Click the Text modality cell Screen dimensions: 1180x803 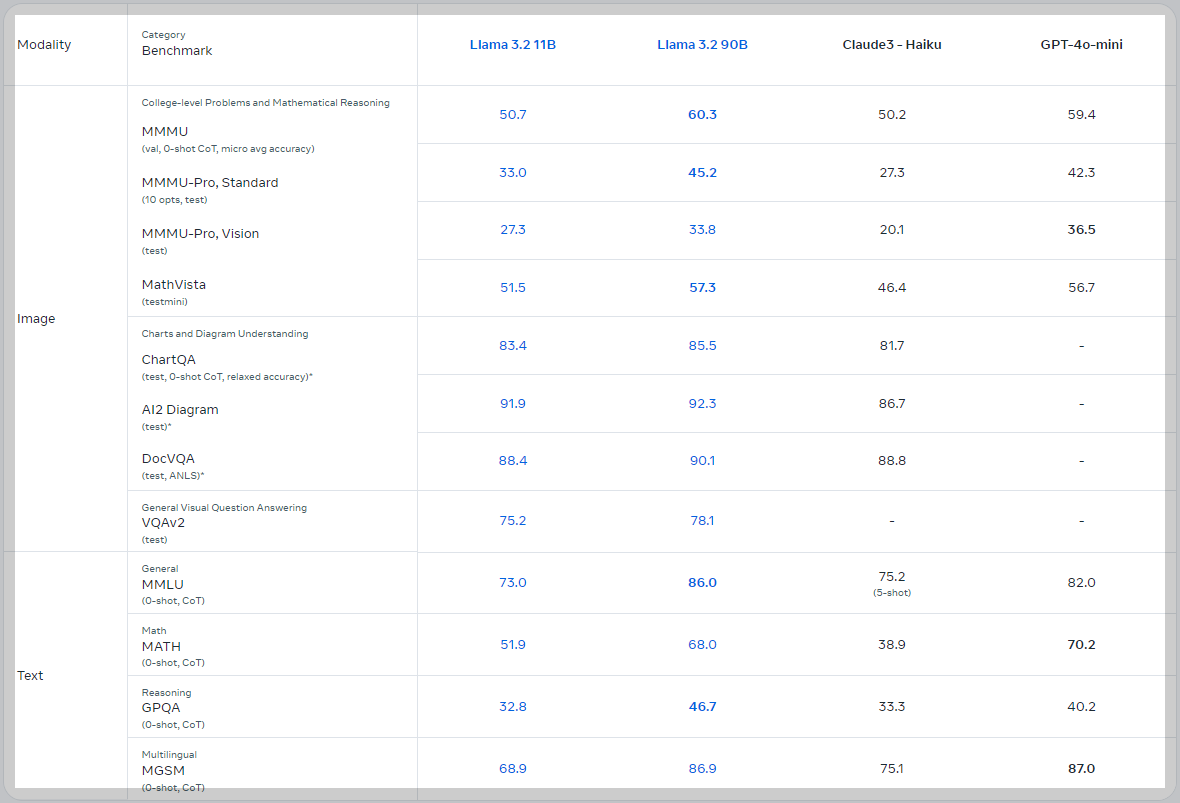pyautogui.click(x=30, y=675)
